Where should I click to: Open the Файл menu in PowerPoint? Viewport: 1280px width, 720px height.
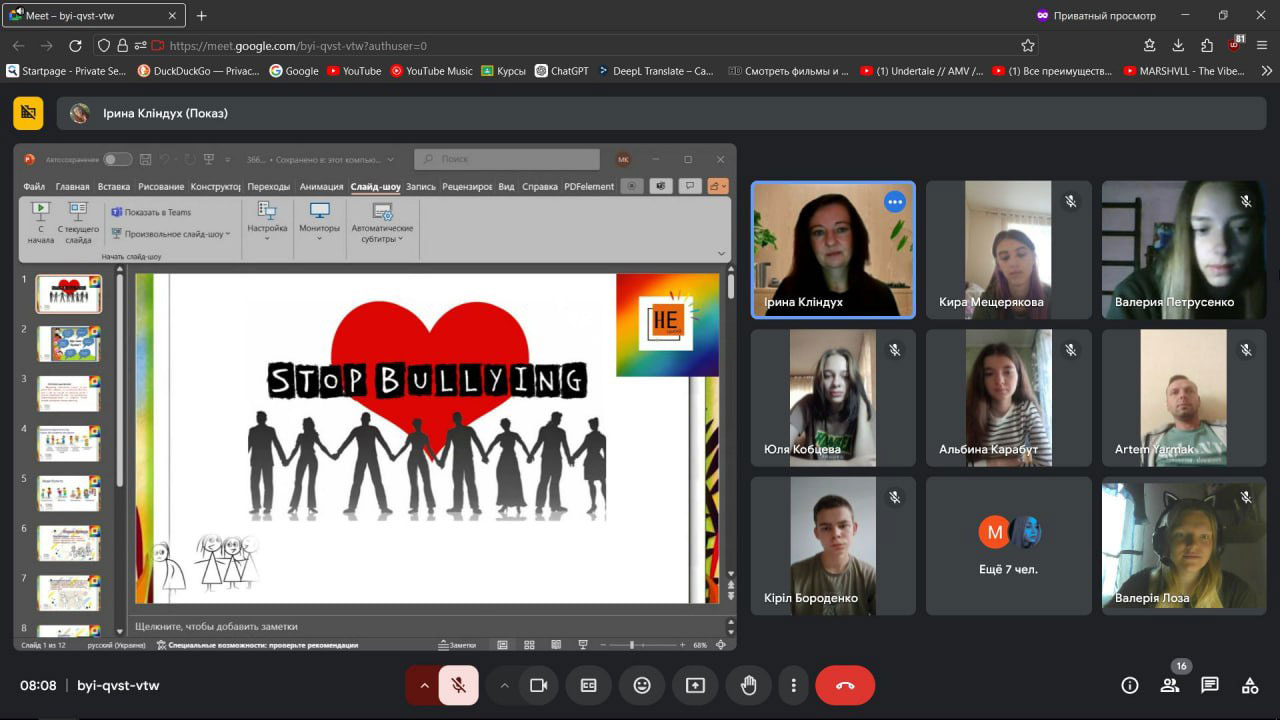(34, 186)
